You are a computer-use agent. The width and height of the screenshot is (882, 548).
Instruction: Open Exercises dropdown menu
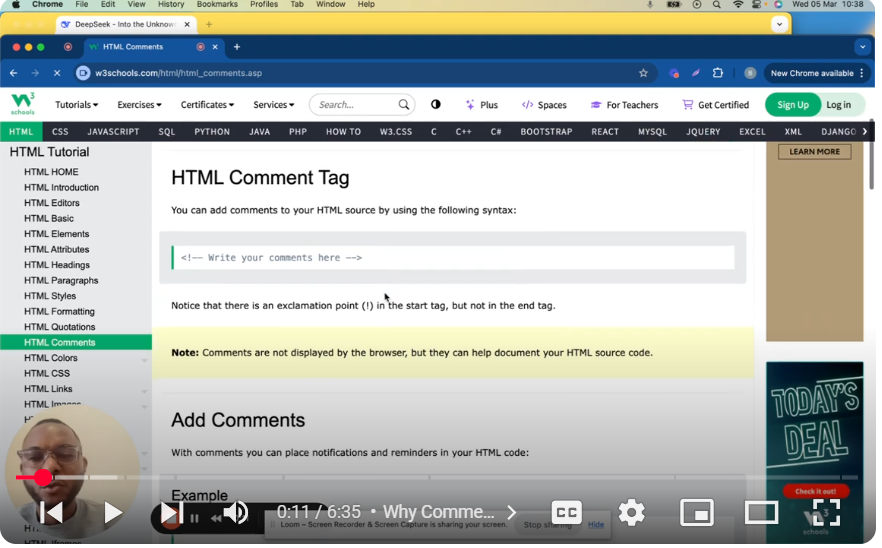(140, 105)
